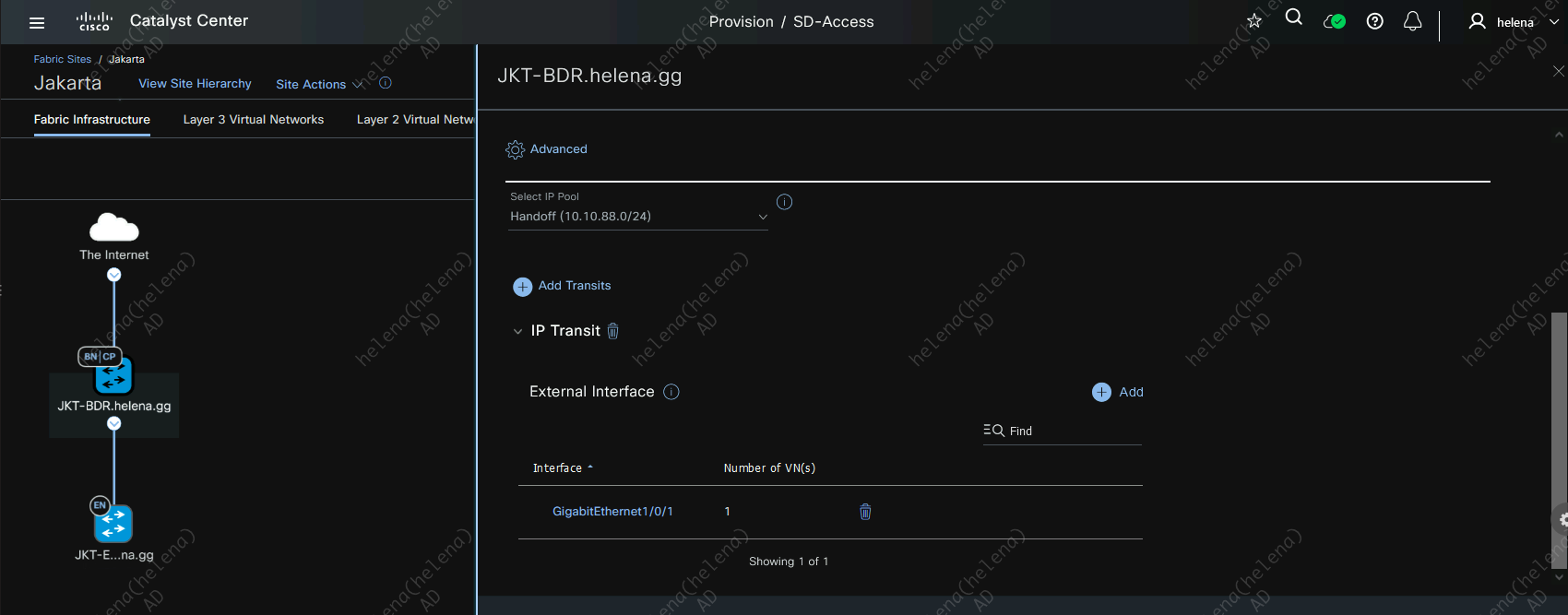The image size is (1568, 615).
Task: Open the global search icon
Action: click(x=1293, y=18)
